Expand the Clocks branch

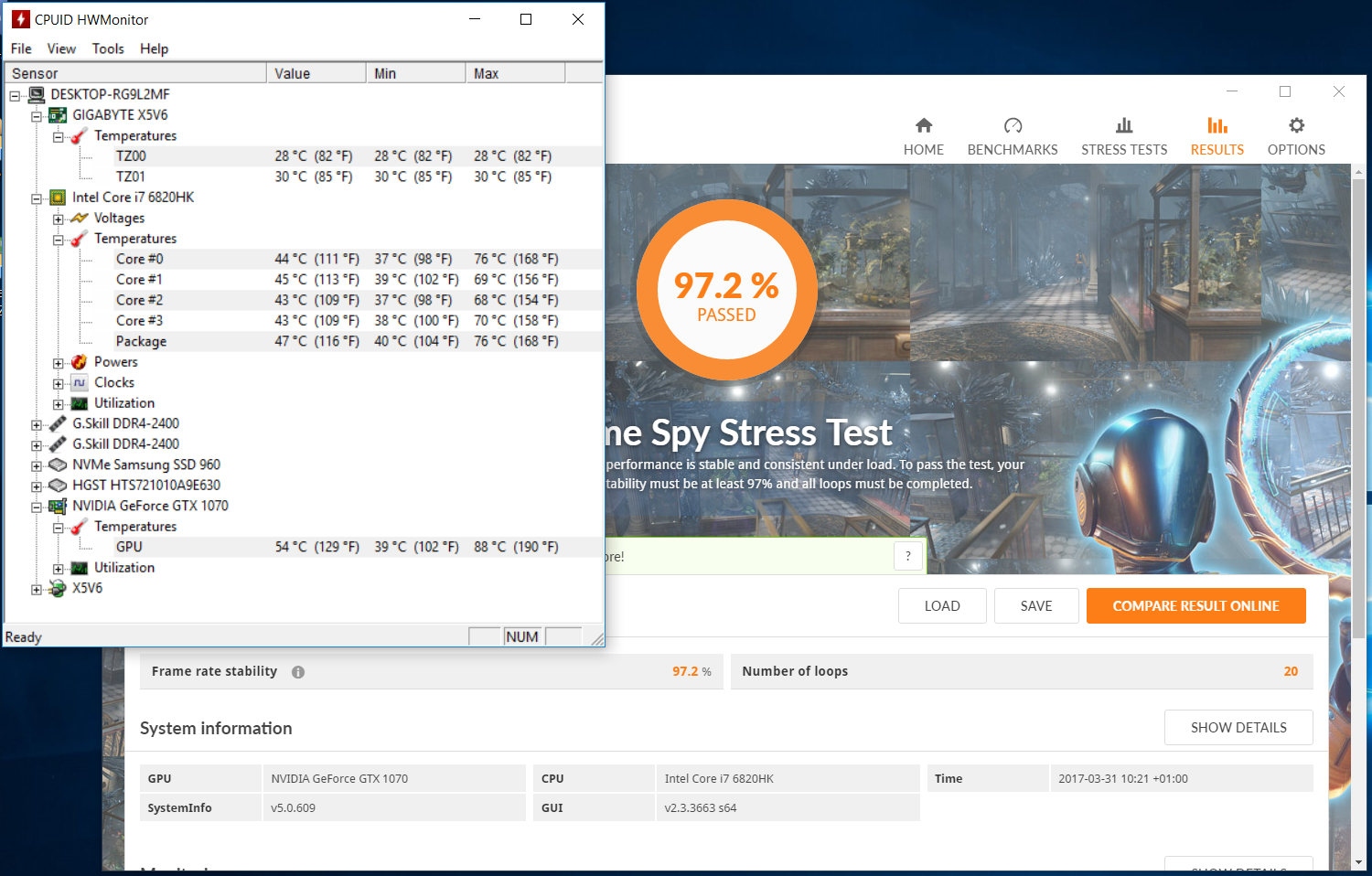(x=59, y=384)
